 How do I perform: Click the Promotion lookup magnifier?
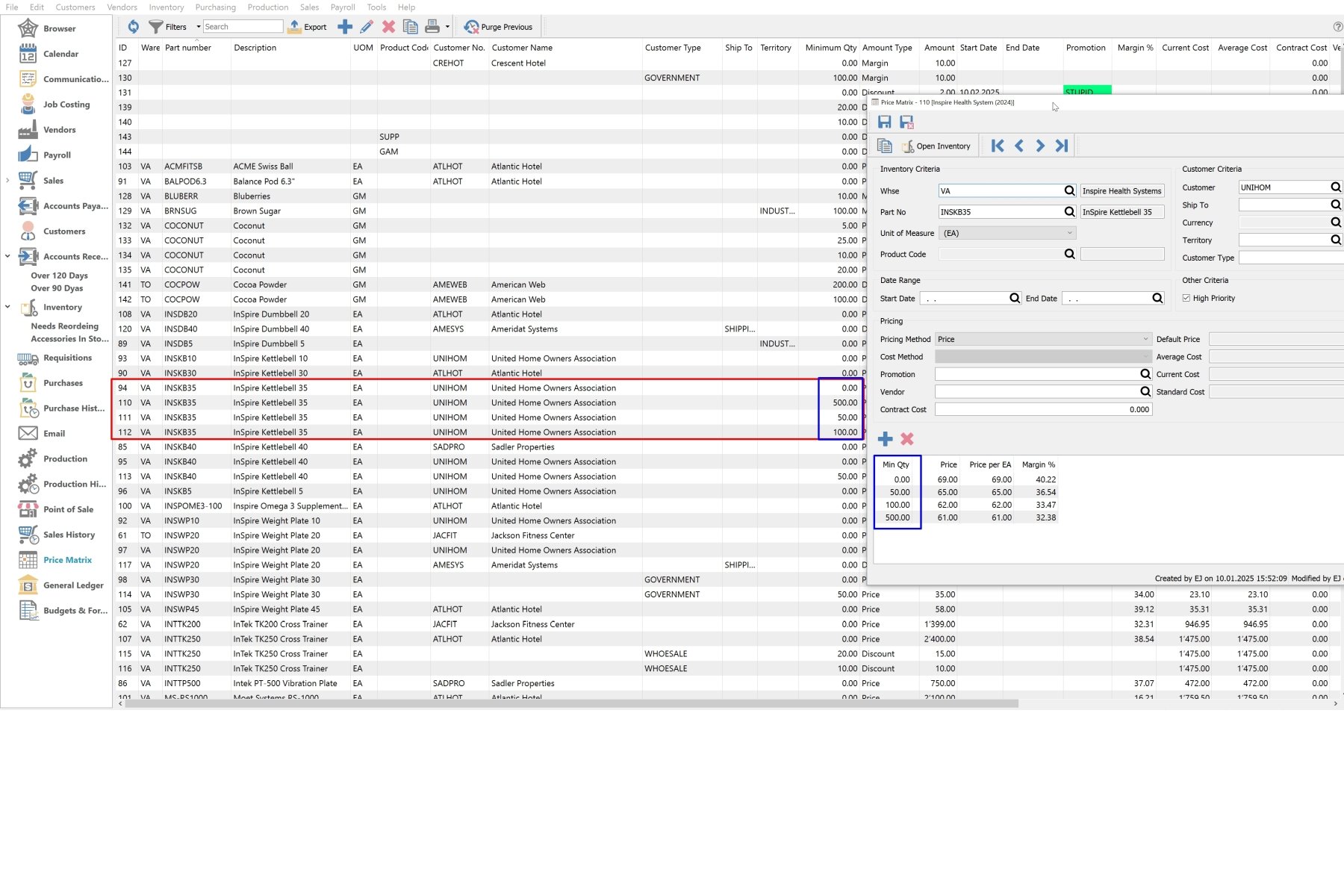(1145, 374)
